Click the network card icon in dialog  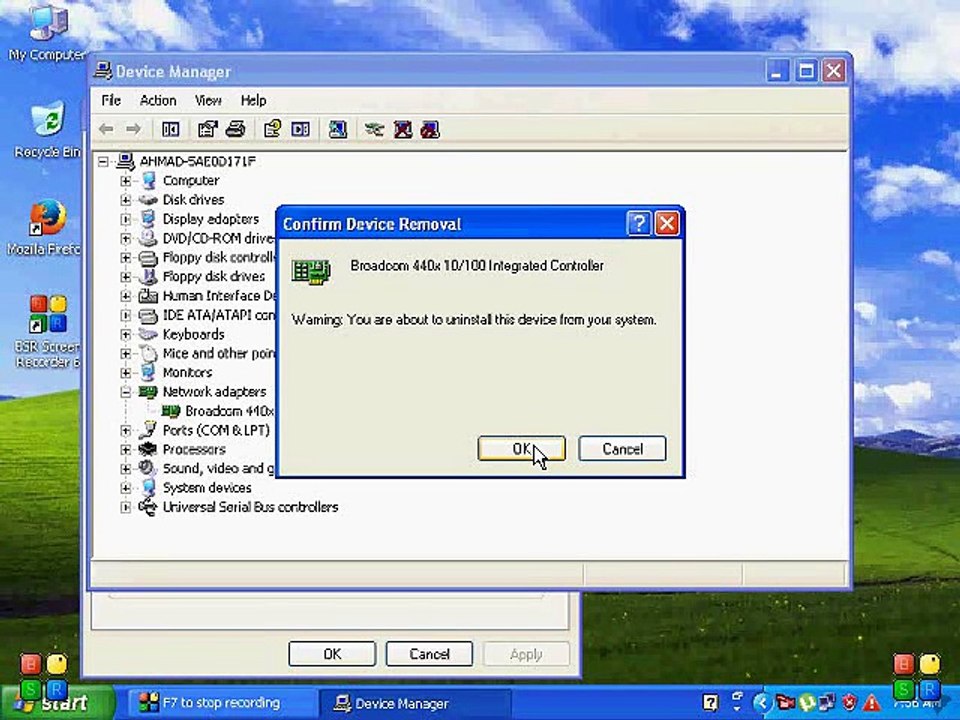click(x=311, y=271)
